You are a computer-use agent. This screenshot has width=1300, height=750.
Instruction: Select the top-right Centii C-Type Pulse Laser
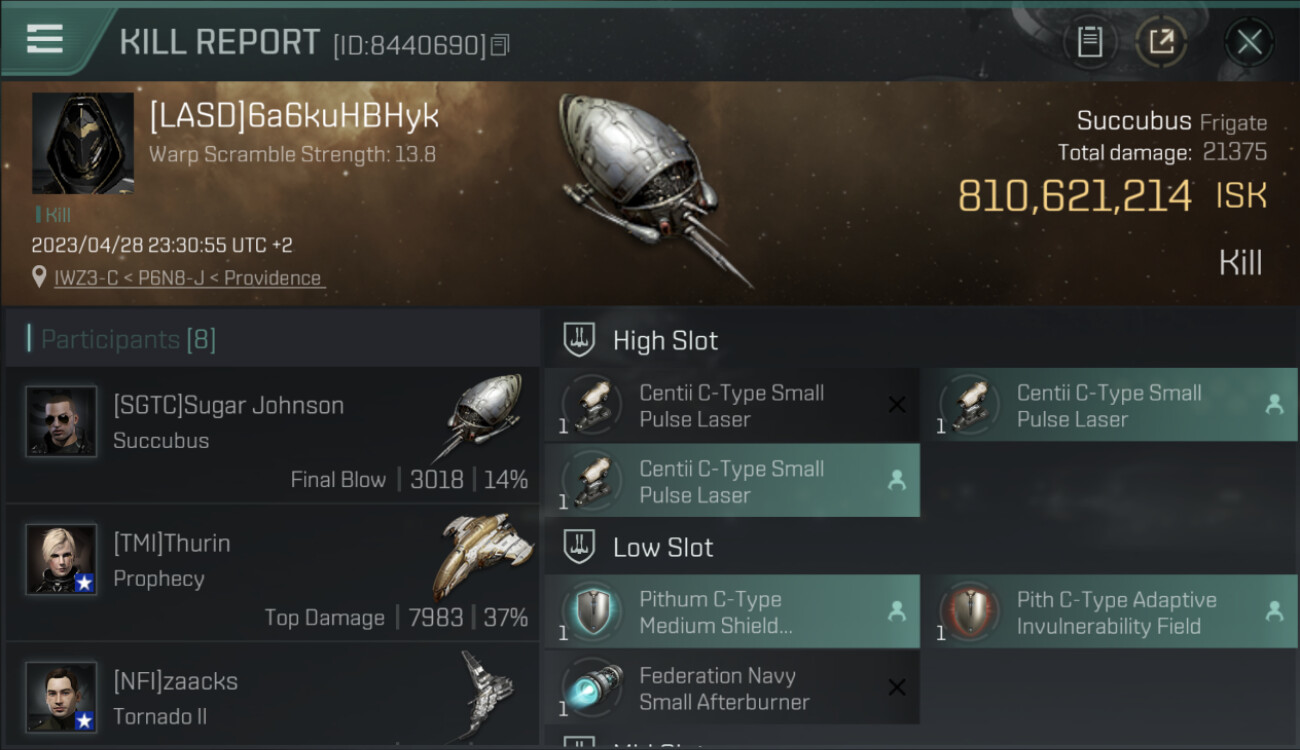(1110, 405)
